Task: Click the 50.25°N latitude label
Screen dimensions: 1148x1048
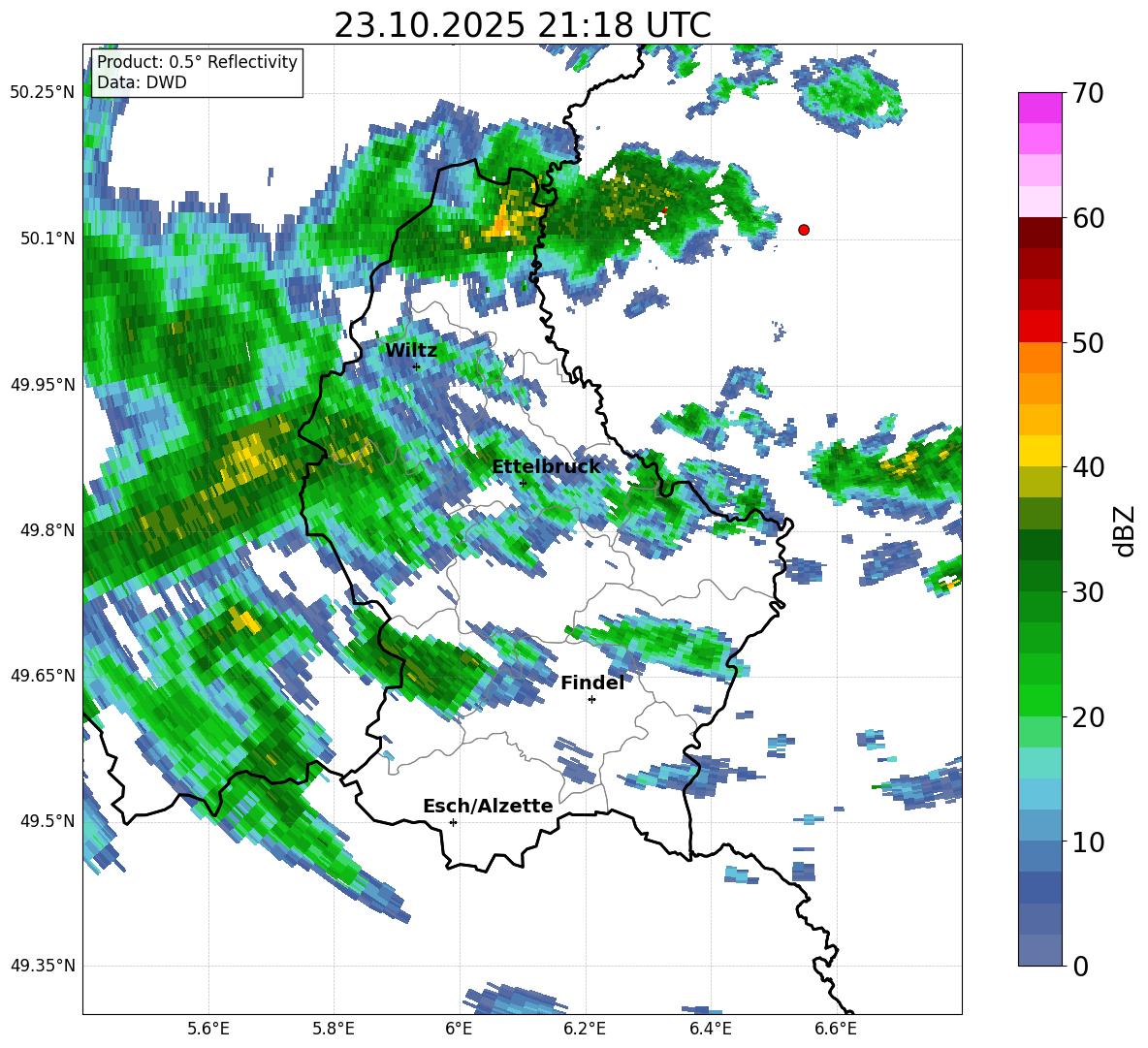Action: pos(43,93)
